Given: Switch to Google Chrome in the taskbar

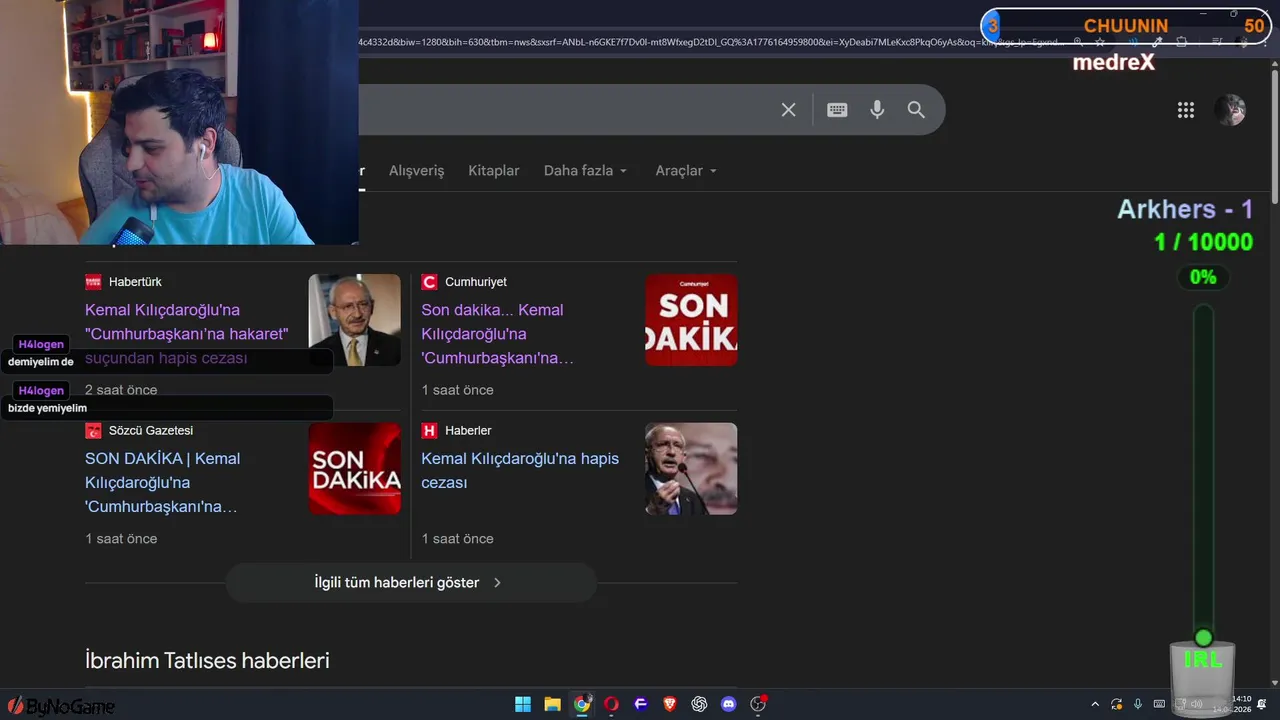Looking at the screenshot, I should coord(582,704).
